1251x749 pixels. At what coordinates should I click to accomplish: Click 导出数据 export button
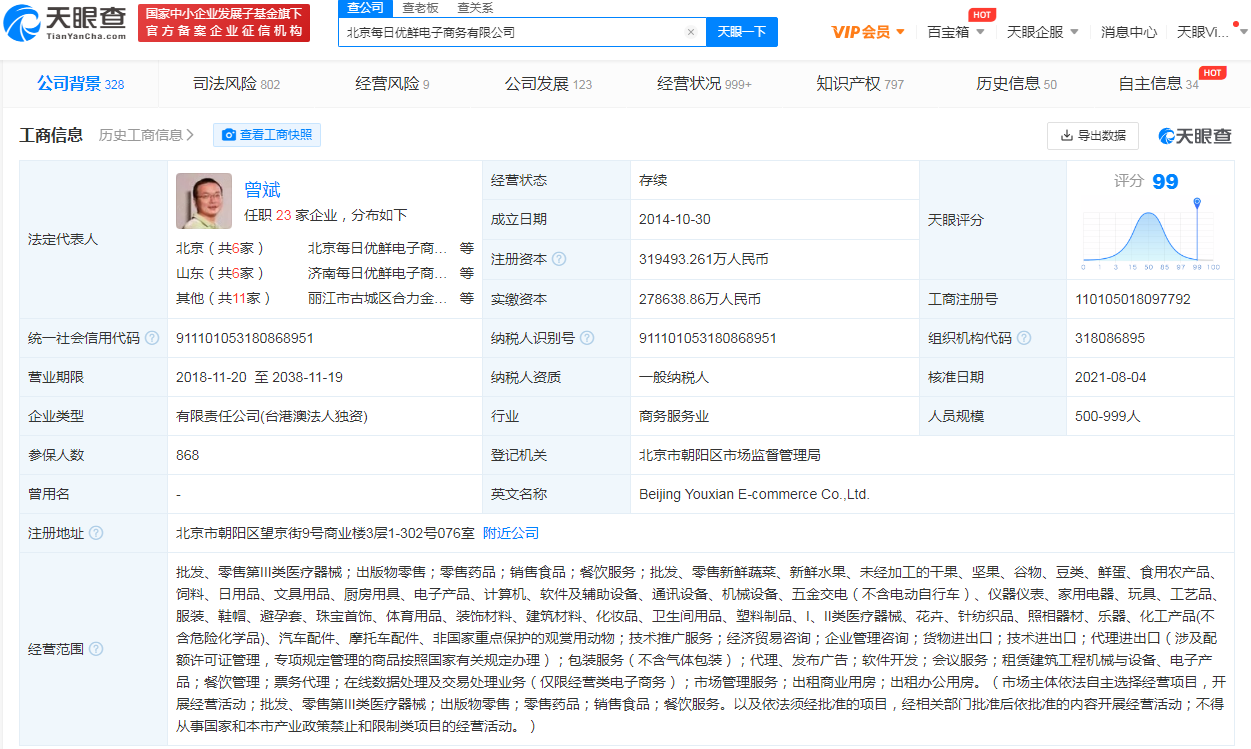[1093, 135]
